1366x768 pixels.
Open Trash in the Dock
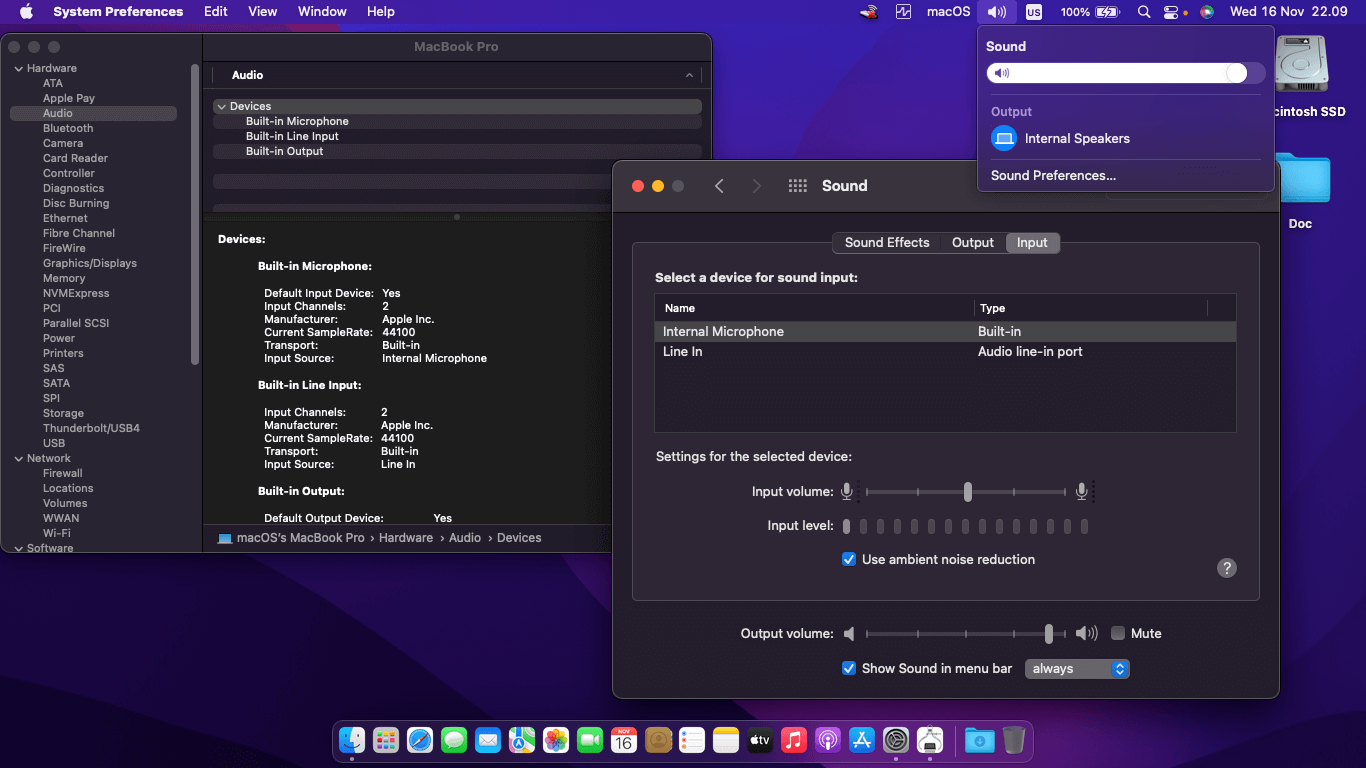tap(1014, 740)
